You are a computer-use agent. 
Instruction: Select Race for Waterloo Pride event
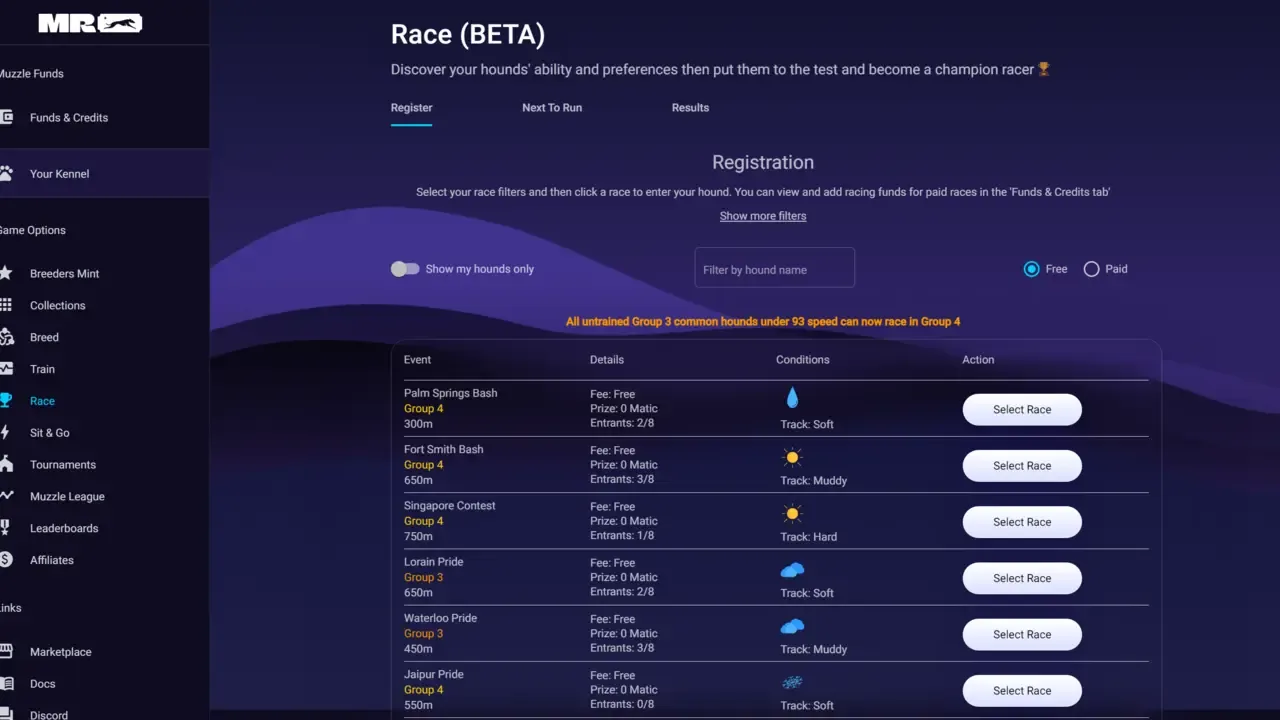(x=1021, y=635)
